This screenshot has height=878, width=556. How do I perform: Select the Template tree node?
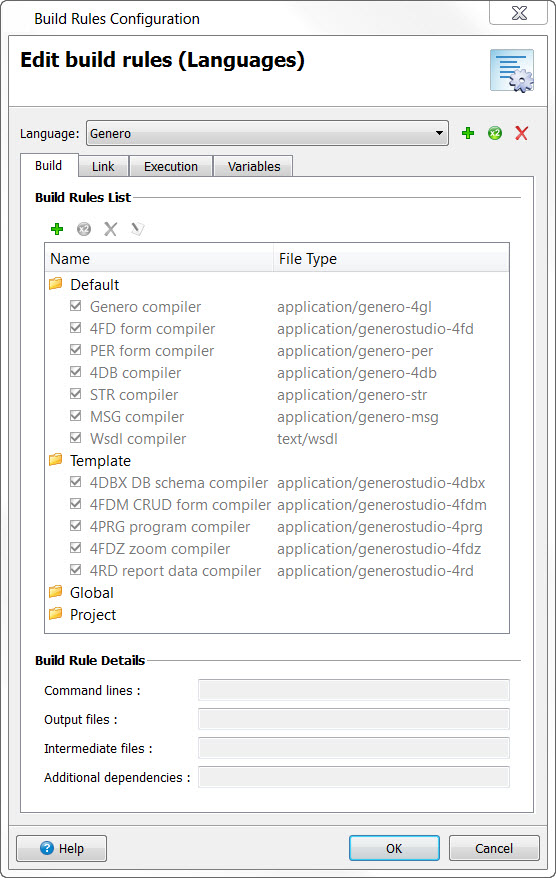pos(100,461)
